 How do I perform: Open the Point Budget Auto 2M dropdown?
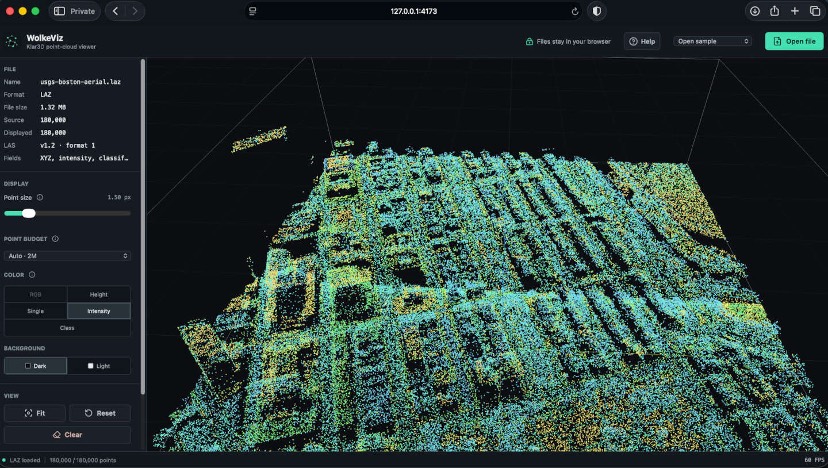(x=67, y=256)
